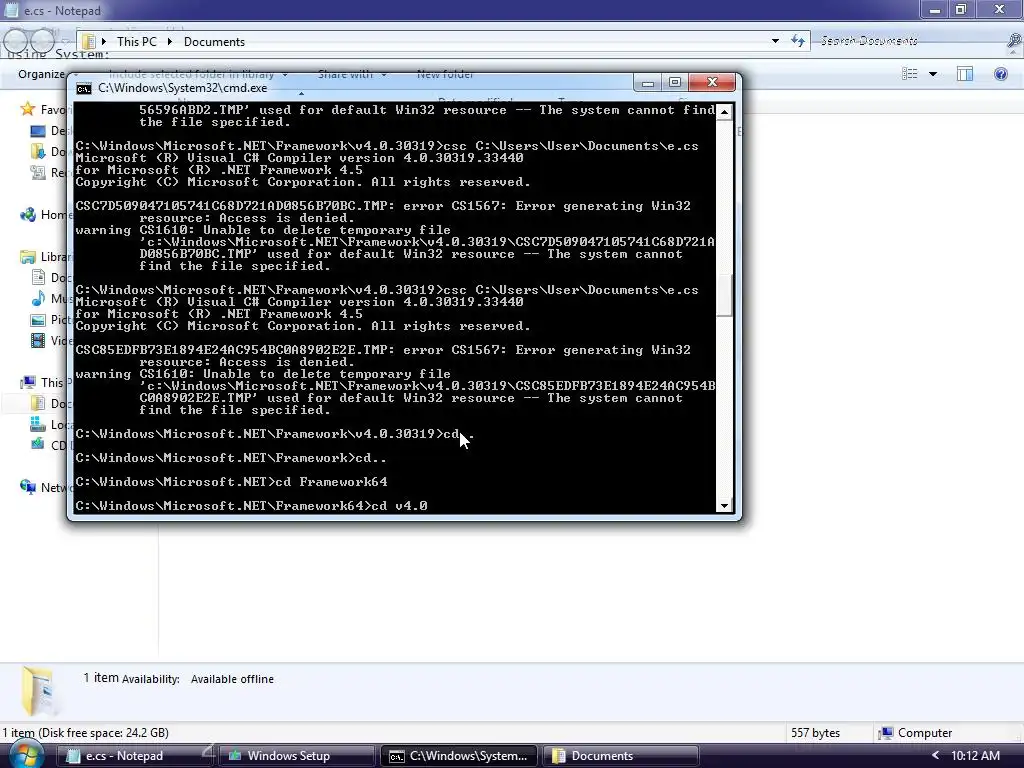This screenshot has width=1024, height=768.
Task: Click This PC in the address breadcrumb
Action: click(136, 41)
